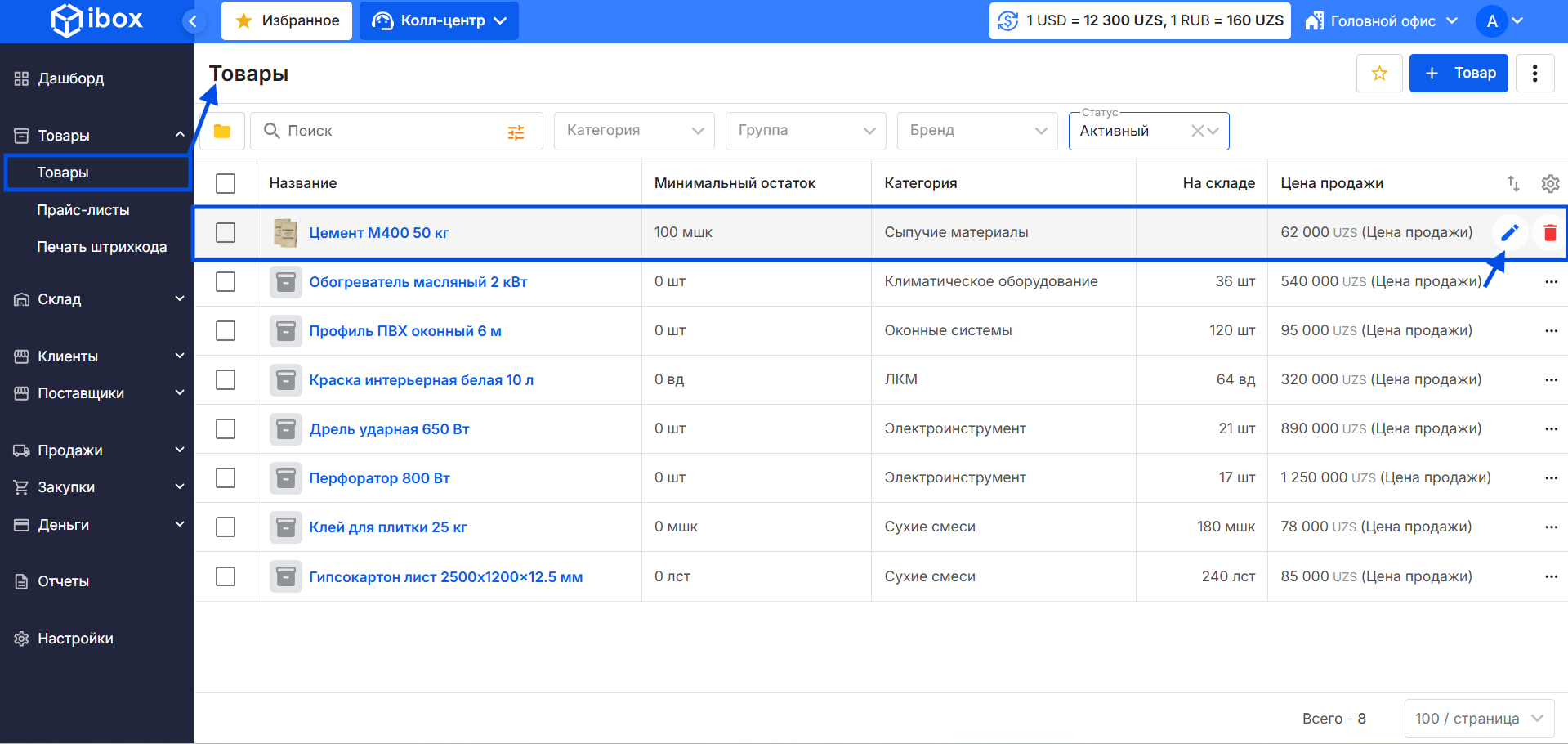The width and height of the screenshot is (1568, 744).
Task: Click the blue + Товар button
Action: point(1459,74)
